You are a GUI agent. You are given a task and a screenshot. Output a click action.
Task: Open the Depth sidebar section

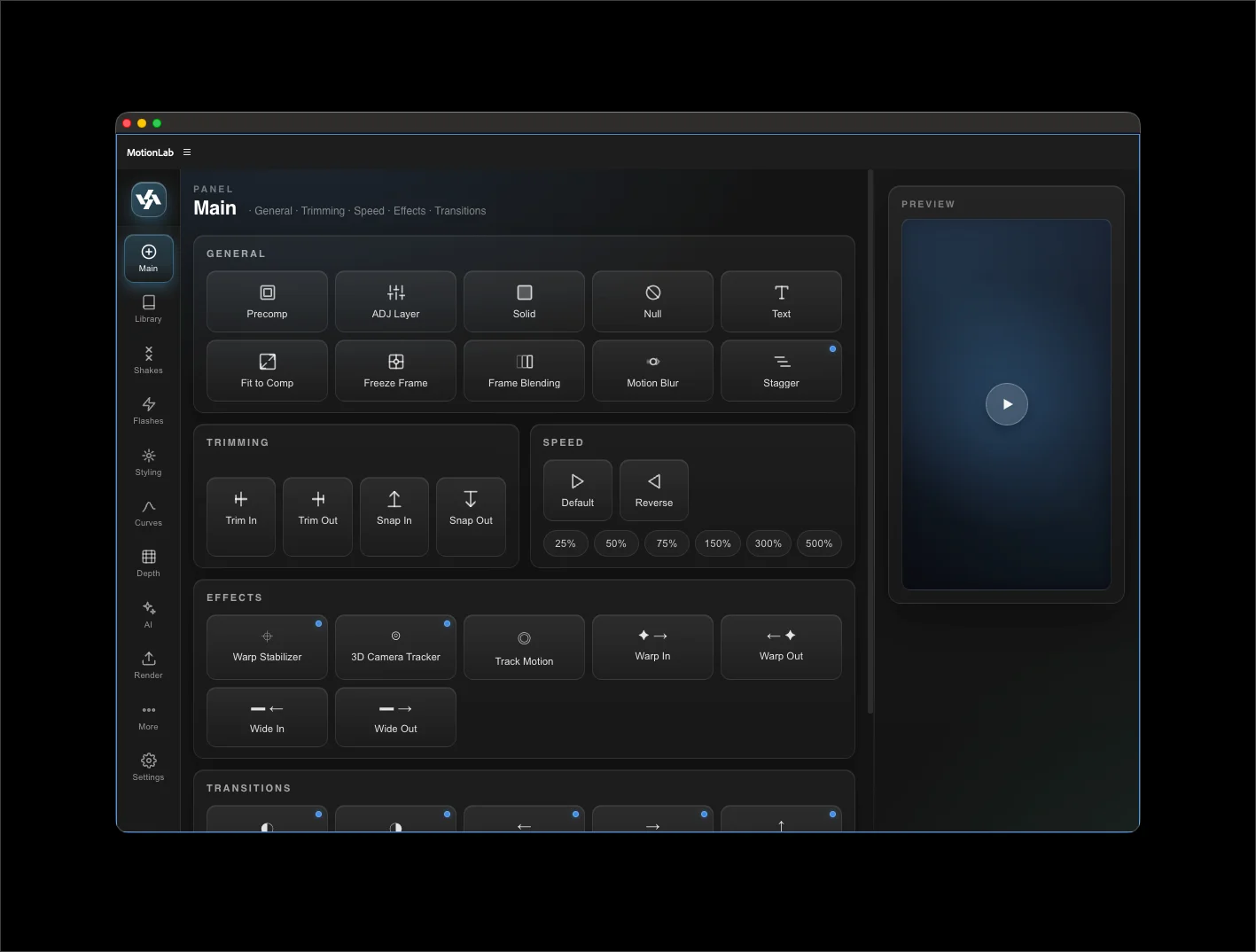(148, 563)
